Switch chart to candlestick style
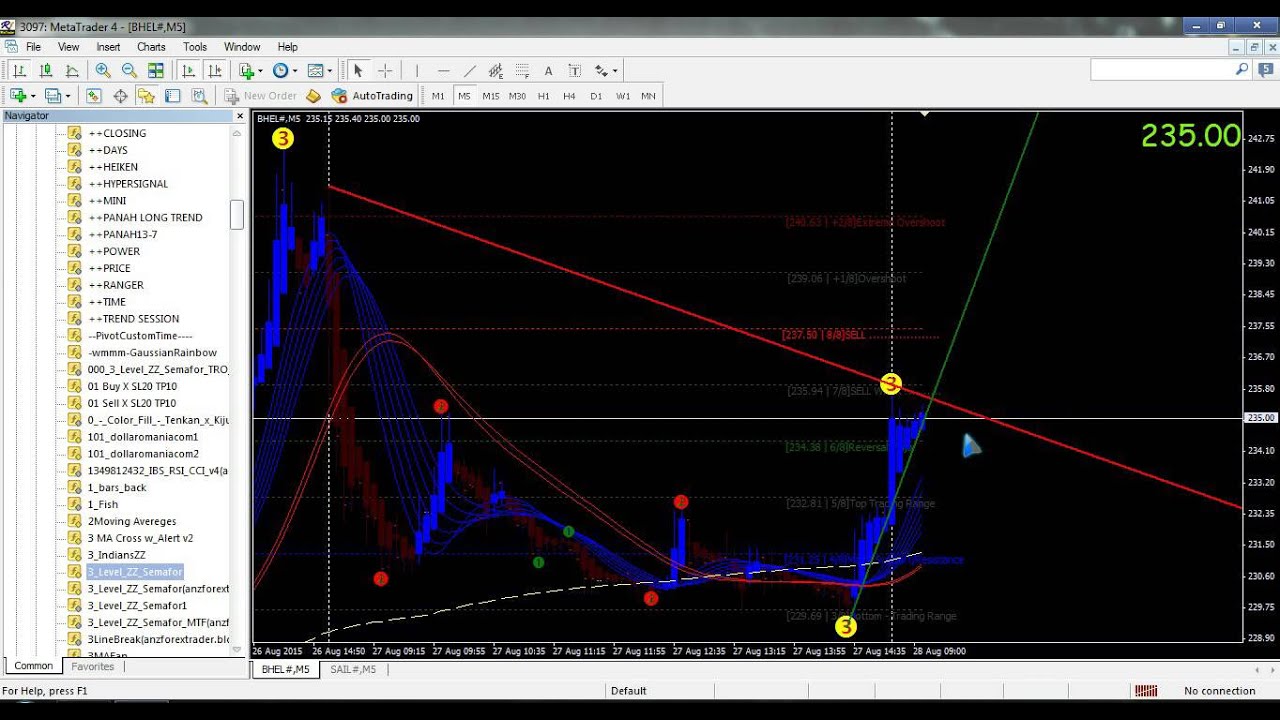The width and height of the screenshot is (1280, 720). click(46, 70)
